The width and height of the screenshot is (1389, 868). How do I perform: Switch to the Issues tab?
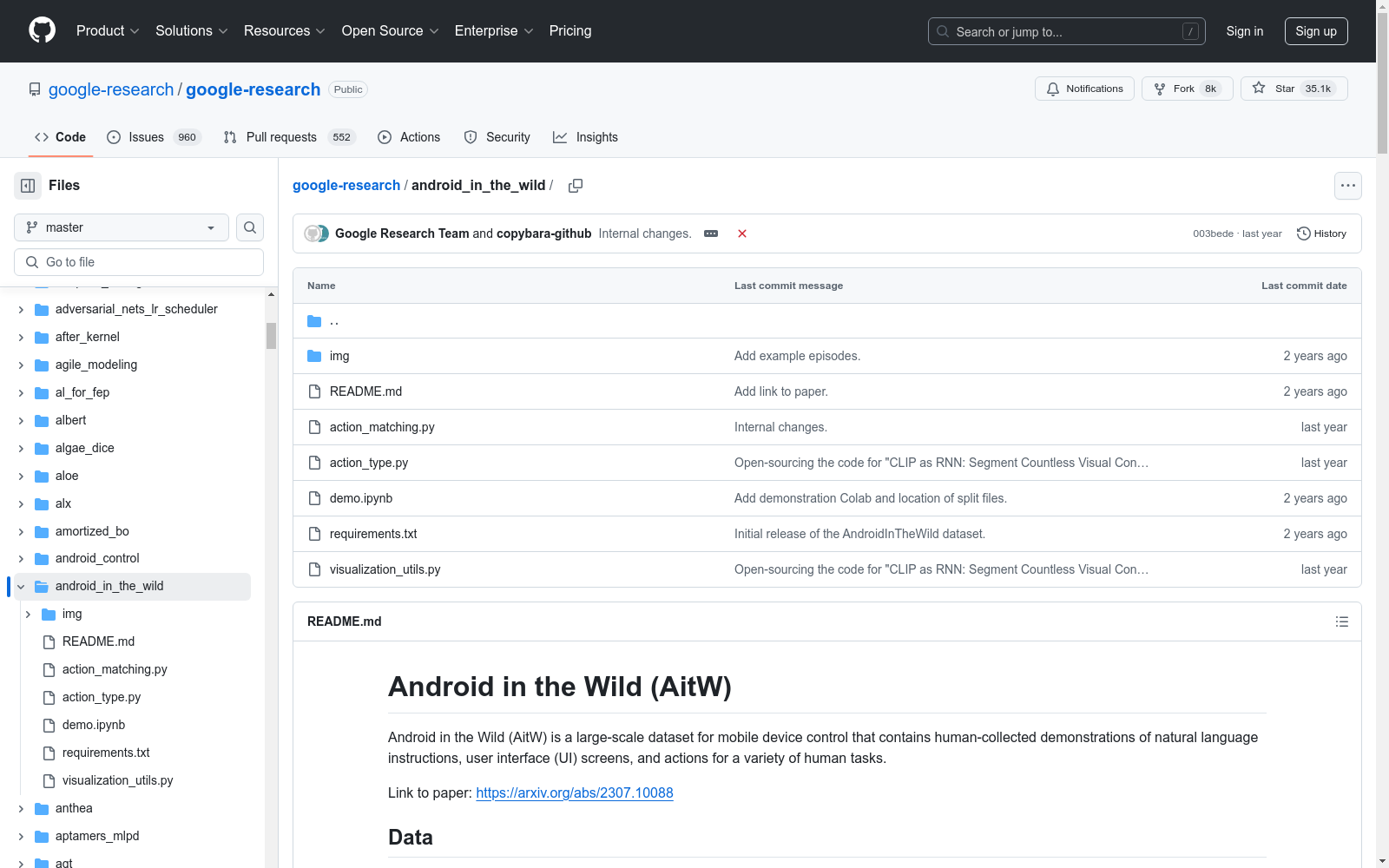pos(154,137)
